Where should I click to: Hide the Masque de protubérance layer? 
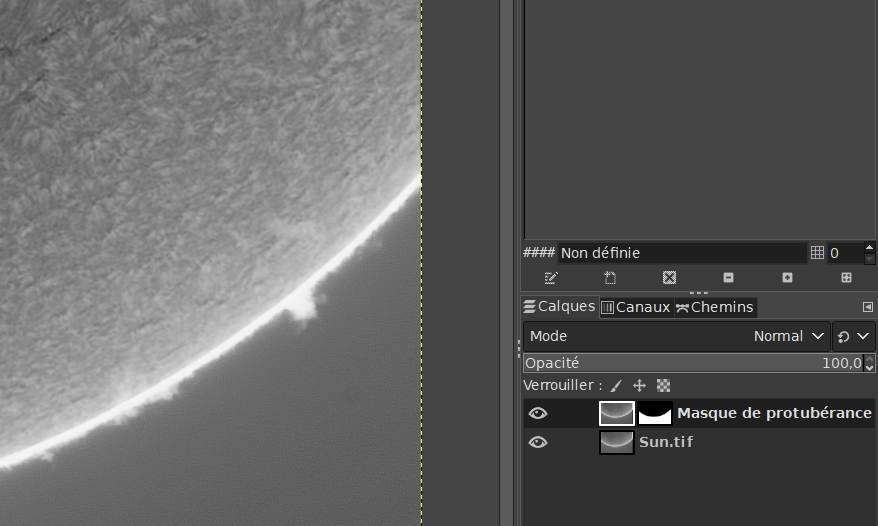point(538,413)
